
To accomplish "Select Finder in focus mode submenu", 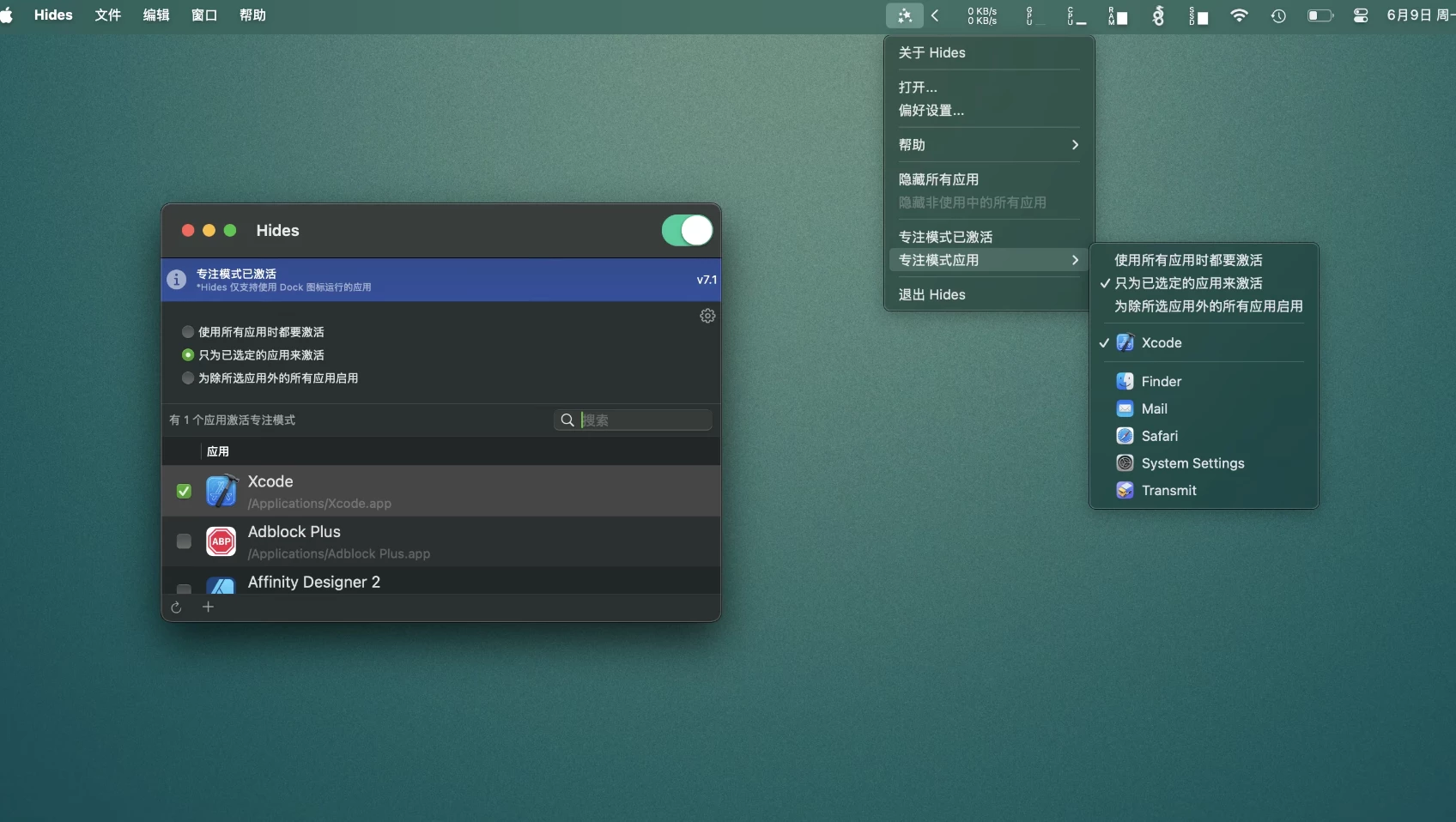I will (x=1161, y=381).
